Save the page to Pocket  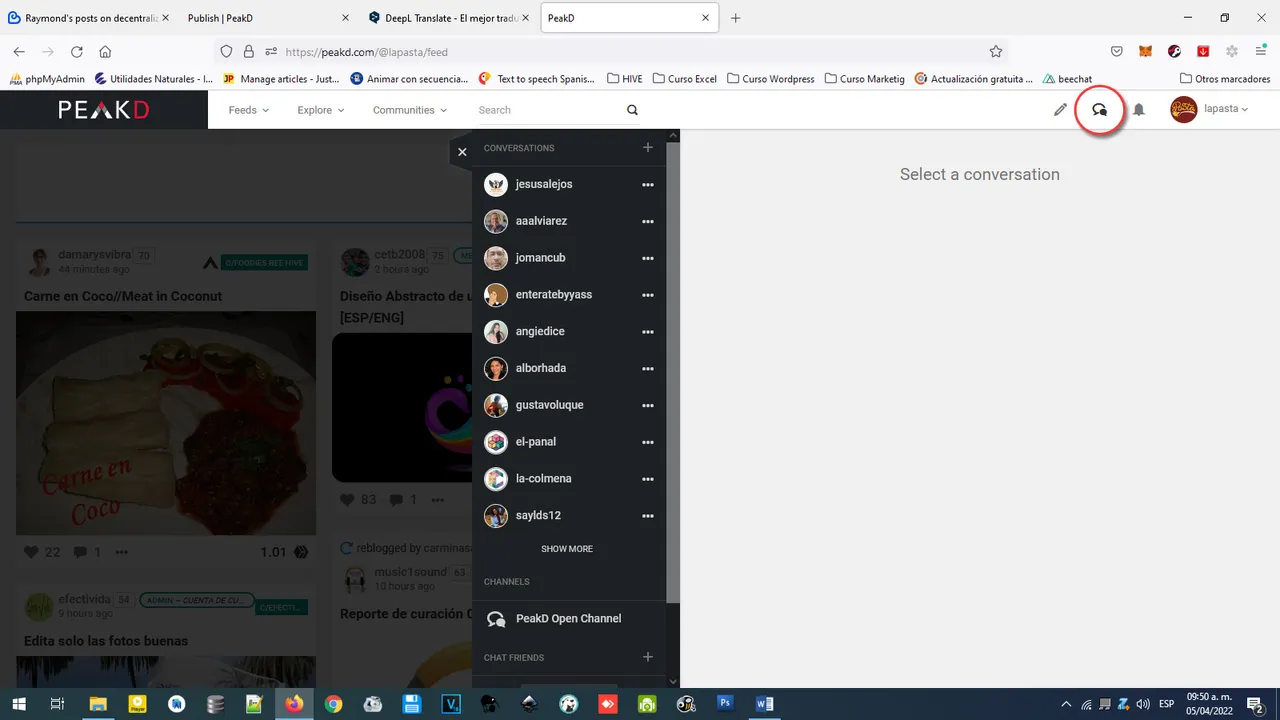(1117, 52)
